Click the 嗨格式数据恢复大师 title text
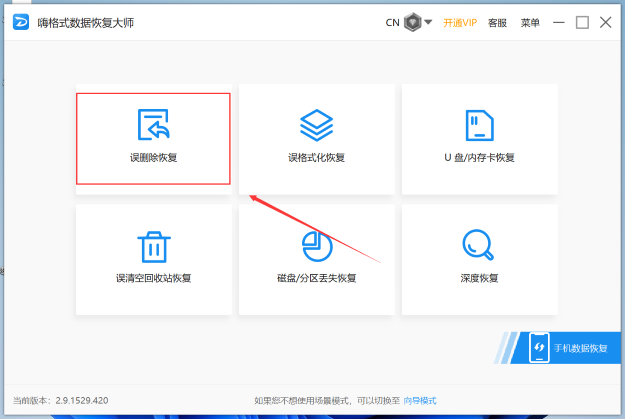 coord(86,23)
